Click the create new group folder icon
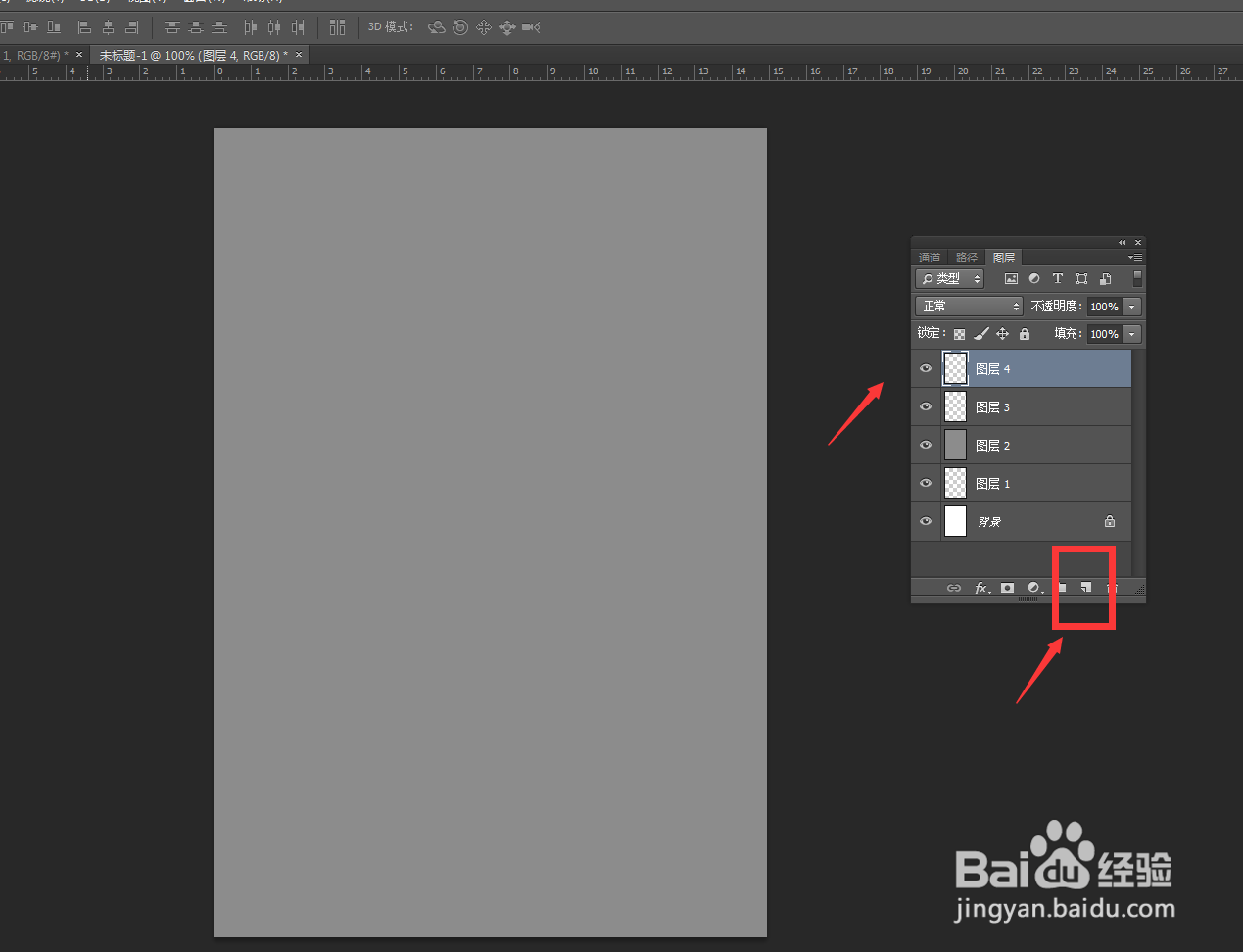Viewport: 1243px width, 952px height. pyautogui.click(x=1061, y=588)
